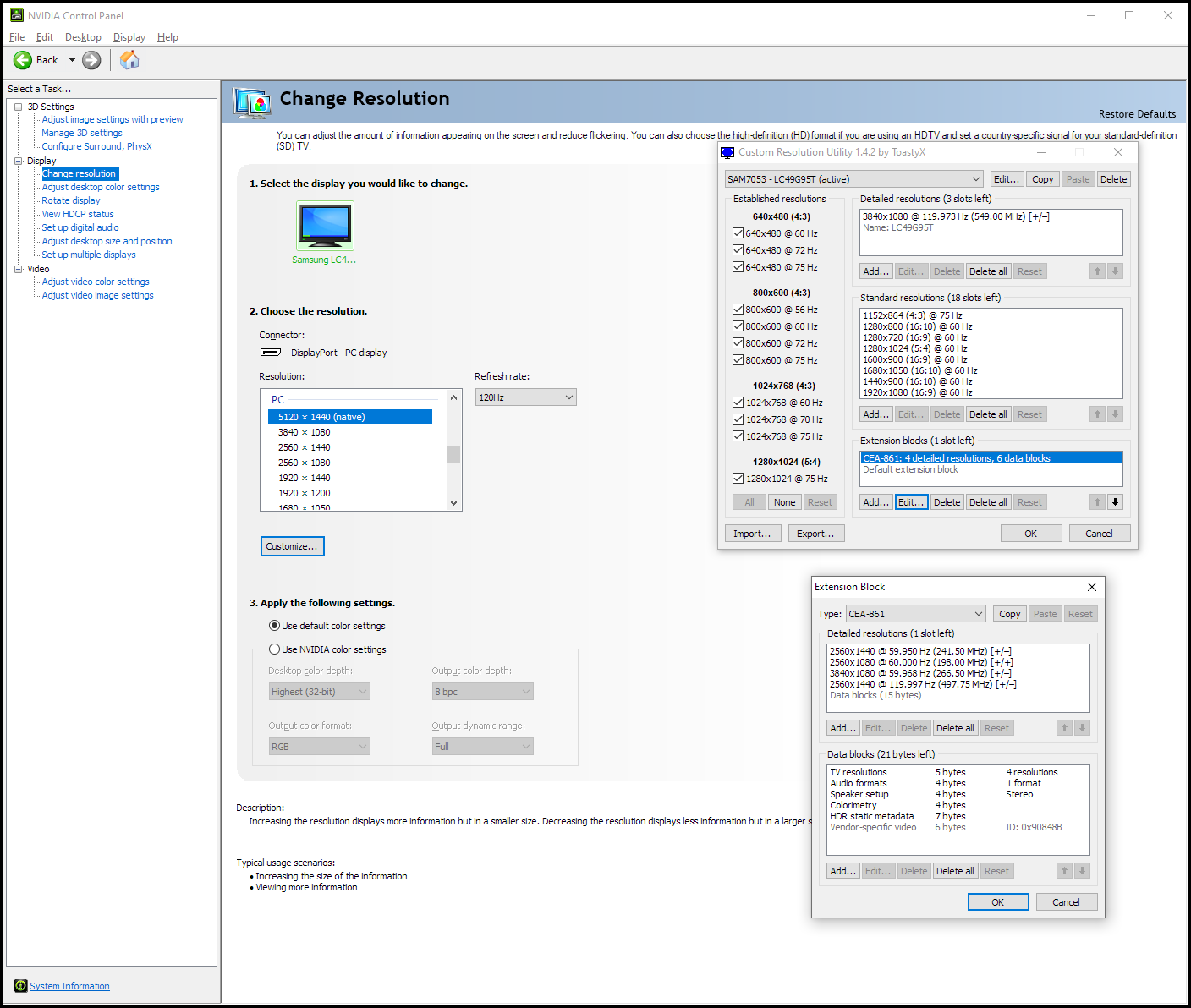Click the green Back arrow icon
This screenshot has width=1191, height=1008.
(x=23, y=60)
